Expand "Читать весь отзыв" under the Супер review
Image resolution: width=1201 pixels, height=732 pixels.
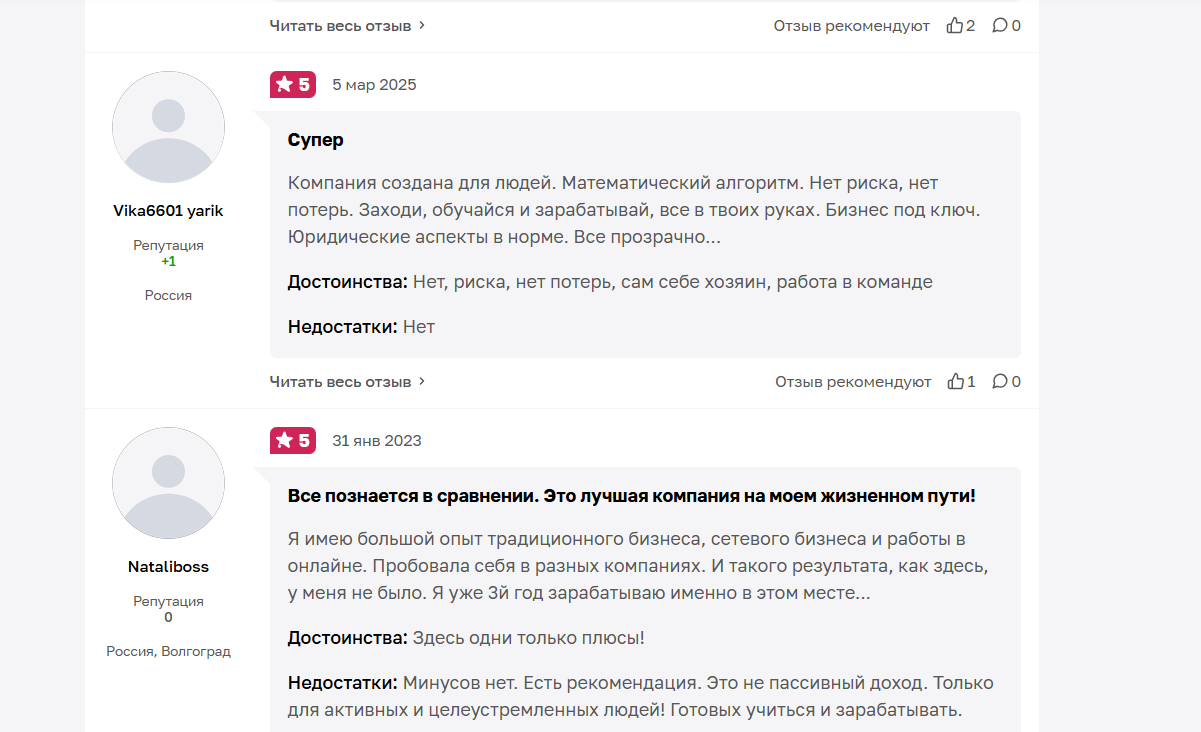click(348, 381)
